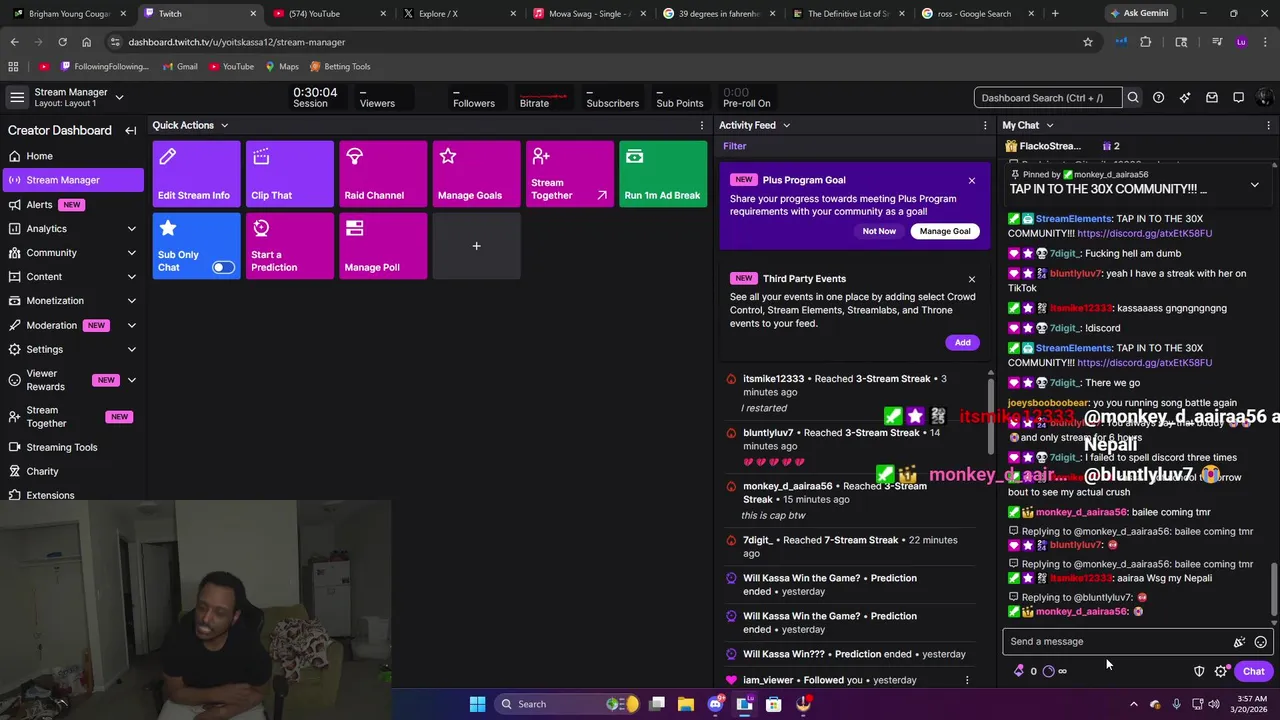Expand the Analytics sidebar section
1280x720 pixels.
click(131, 229)
